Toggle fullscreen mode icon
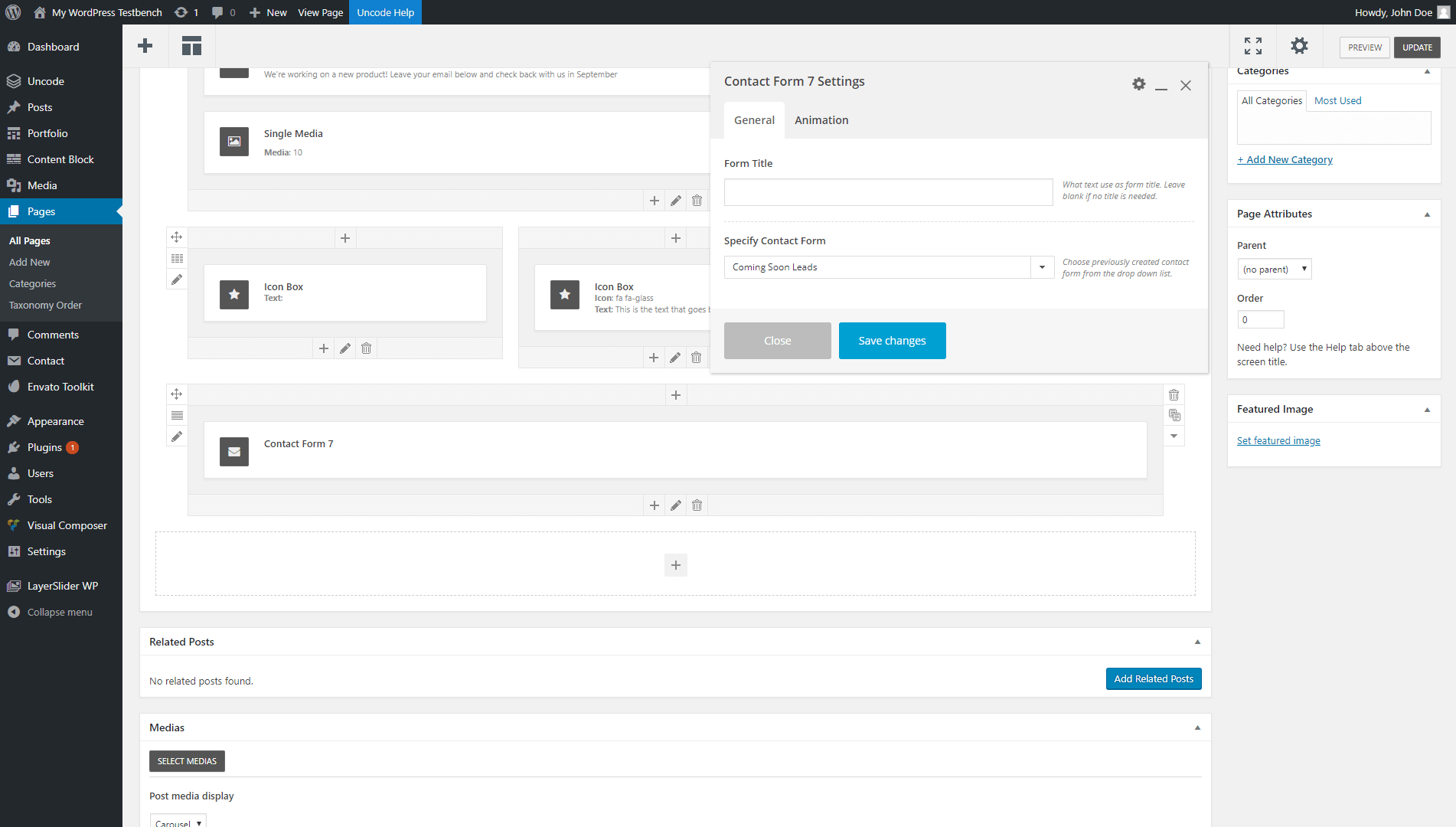Screen dimensions: 1456x827 click(x=1252, y=46)
